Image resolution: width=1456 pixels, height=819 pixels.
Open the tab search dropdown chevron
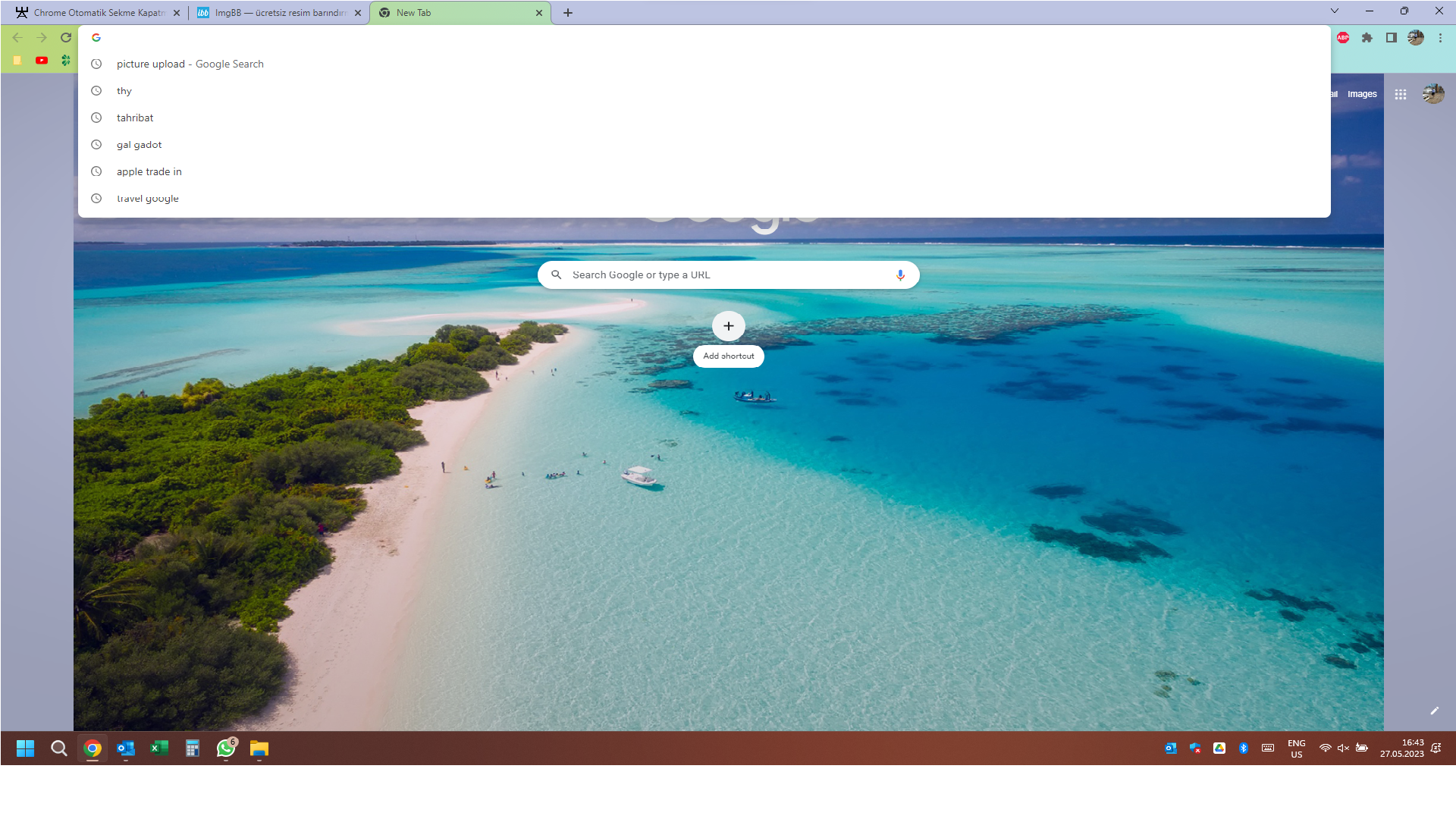(1335, 11)
